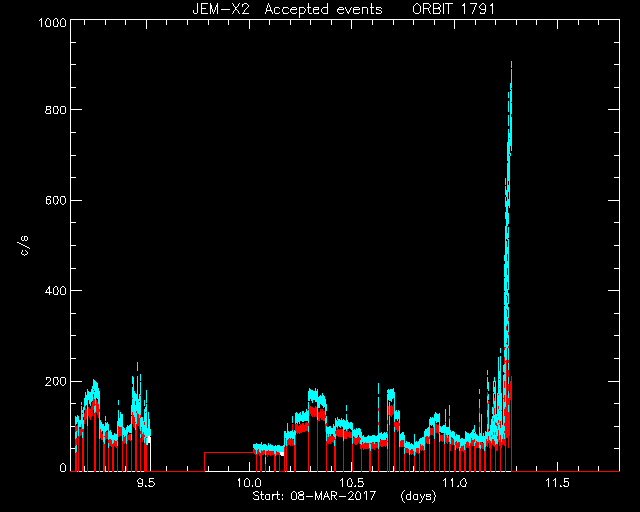Click the 1000 y-axis tick label
This screenshot has height=512, width=640.
(52, 22)
